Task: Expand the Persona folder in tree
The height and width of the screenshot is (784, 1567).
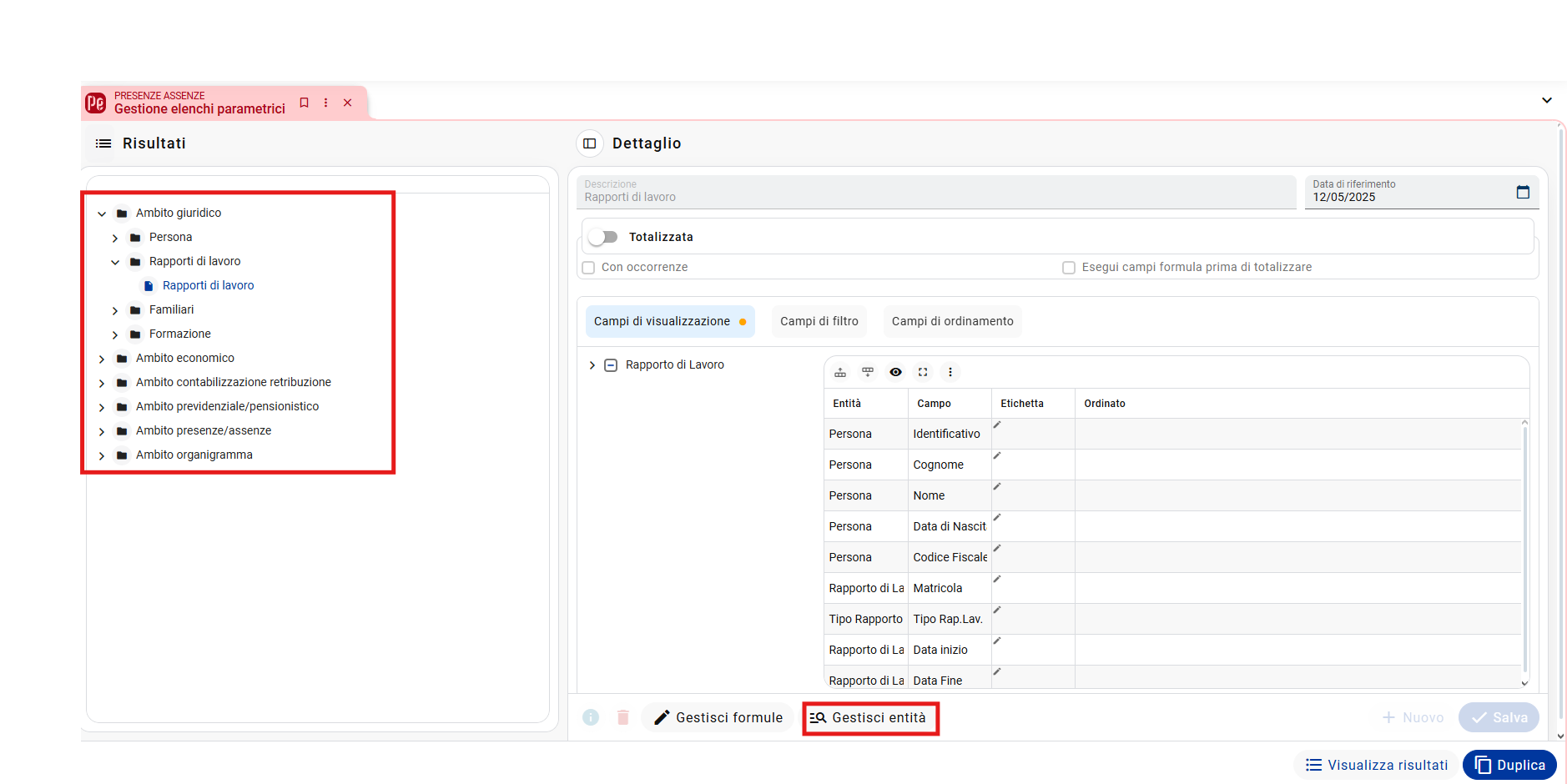Action: 115,238
